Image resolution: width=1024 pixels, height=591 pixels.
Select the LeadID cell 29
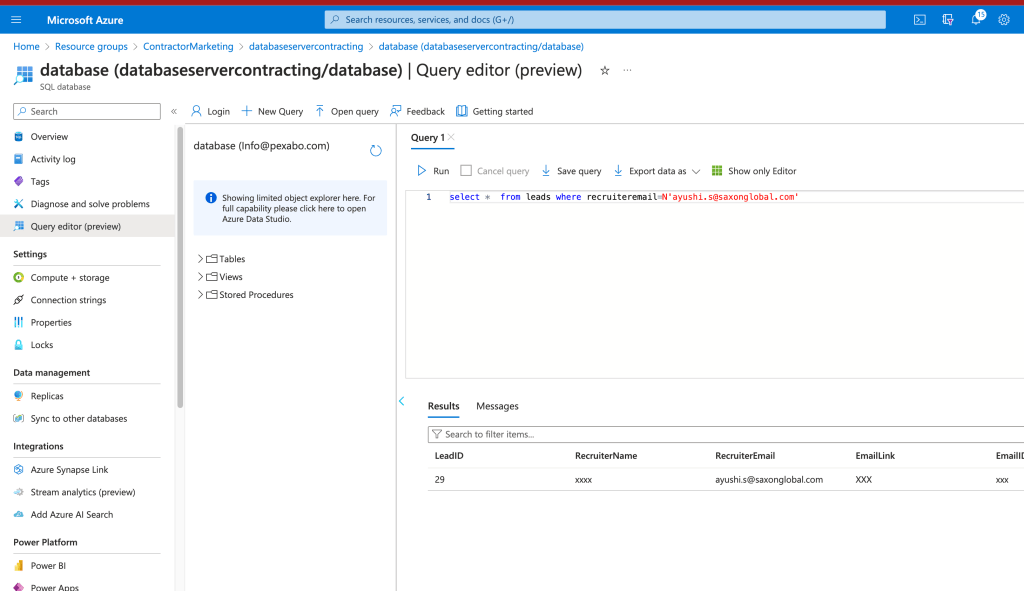pyautogui.click(x=440, y=479)
